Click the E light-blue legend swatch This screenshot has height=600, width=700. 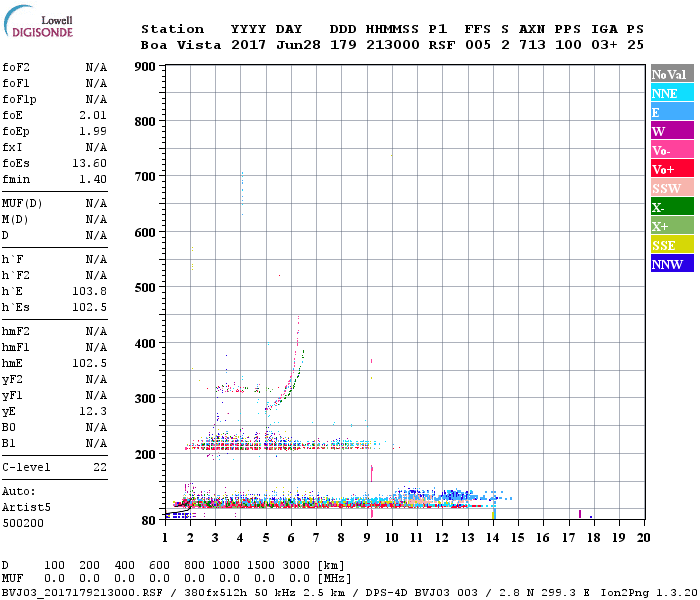point(672,112)
